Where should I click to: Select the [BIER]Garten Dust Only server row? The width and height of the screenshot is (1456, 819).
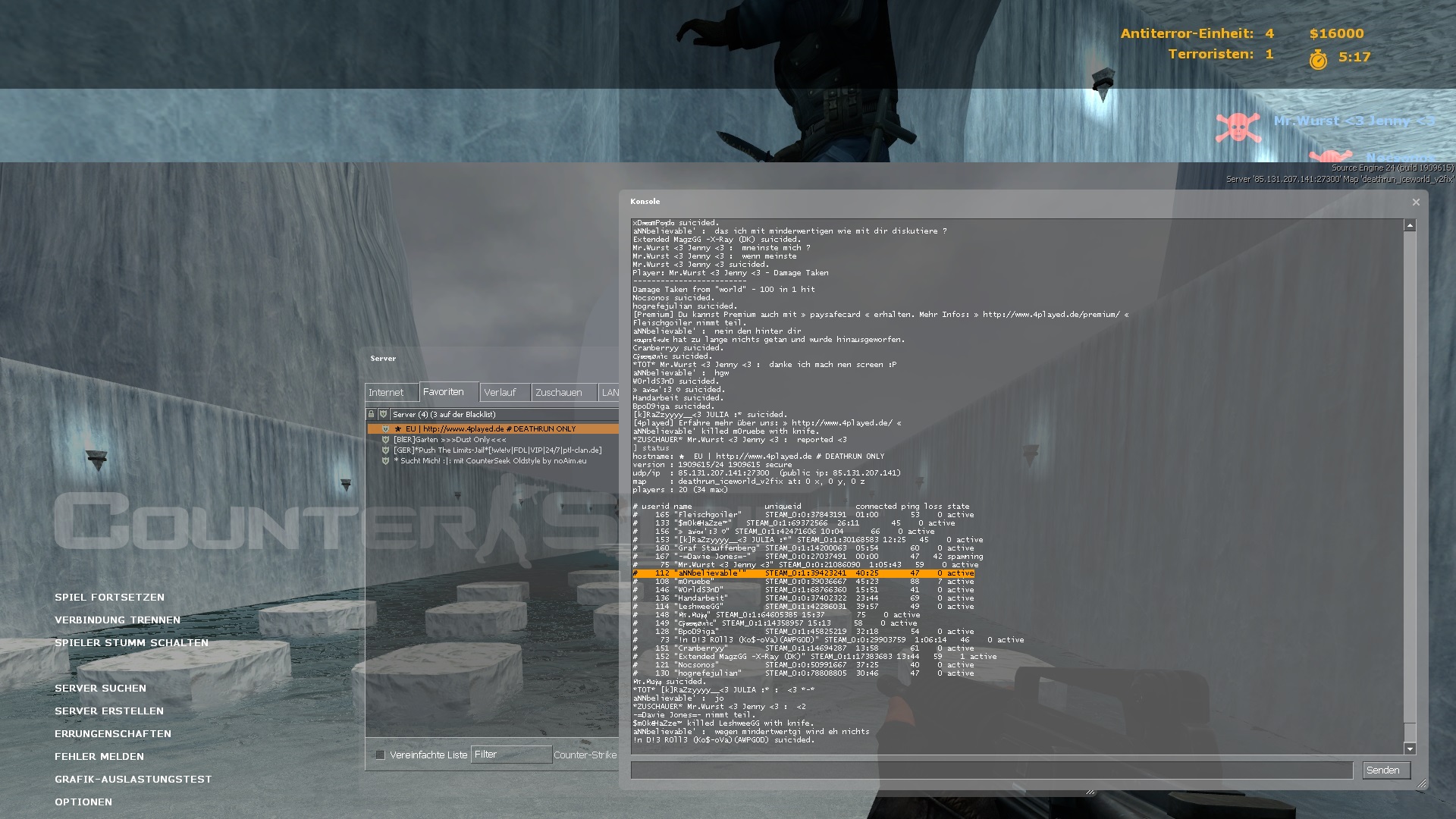click(x=493, y=440)
